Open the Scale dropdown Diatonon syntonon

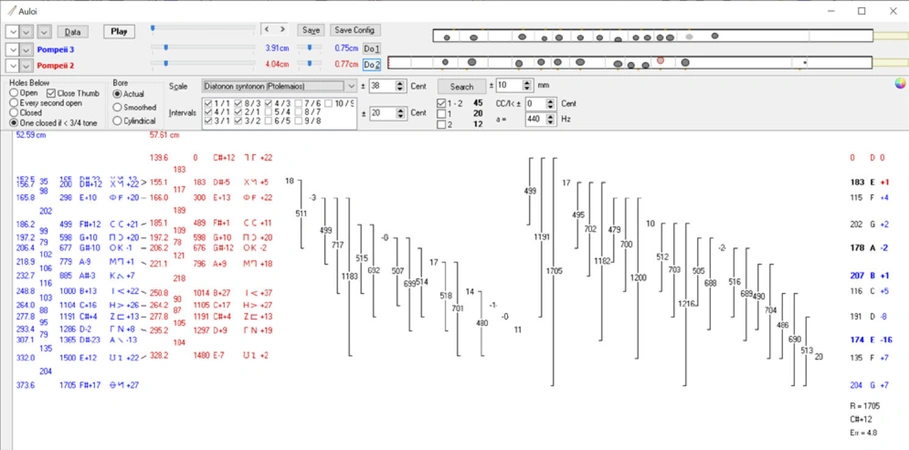tap(280, 86)
